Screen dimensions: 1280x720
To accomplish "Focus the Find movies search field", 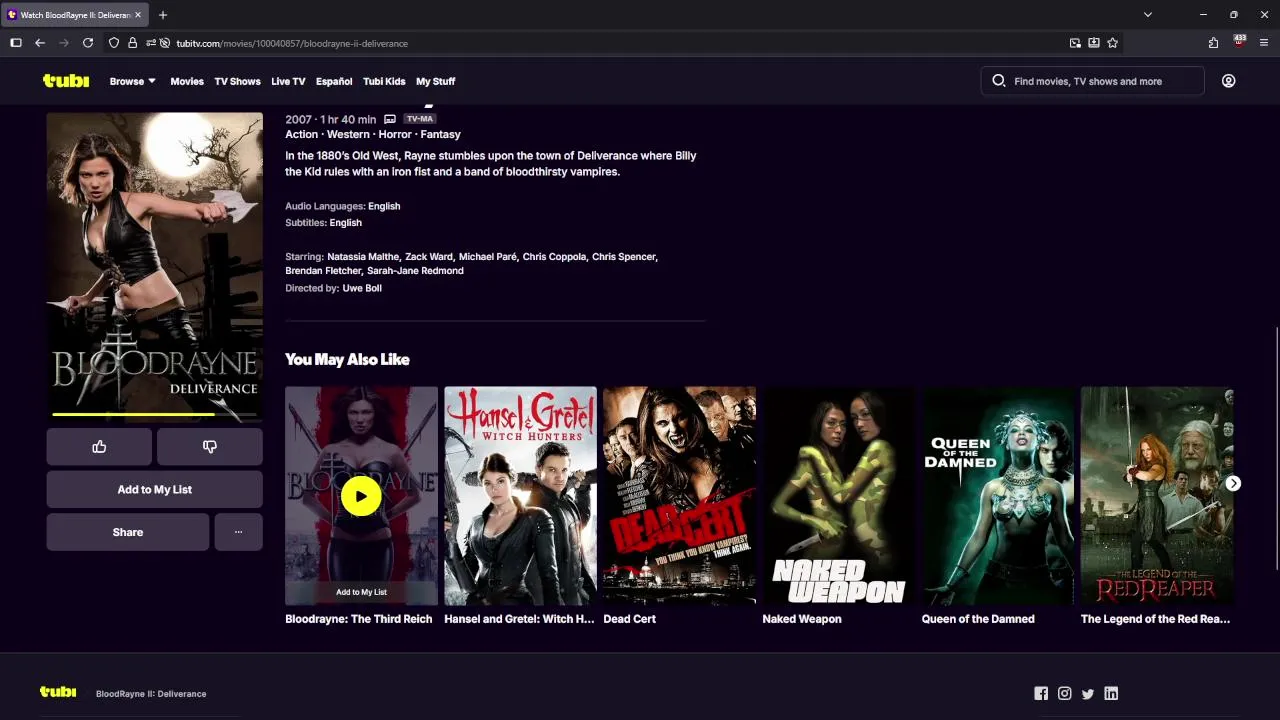I will click(1093, 81).
